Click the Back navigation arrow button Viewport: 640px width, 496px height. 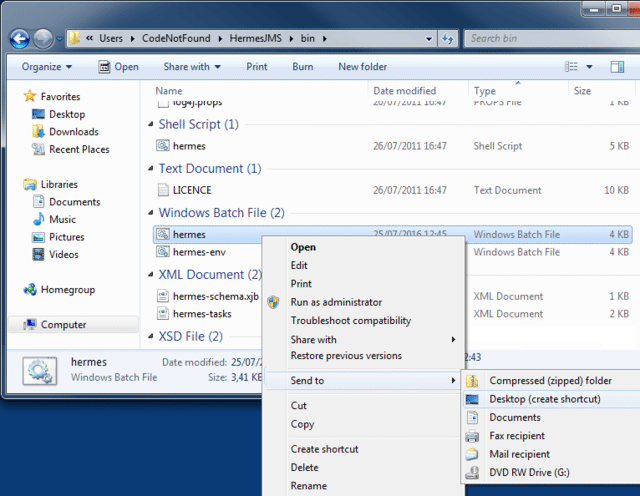point(20,39)
